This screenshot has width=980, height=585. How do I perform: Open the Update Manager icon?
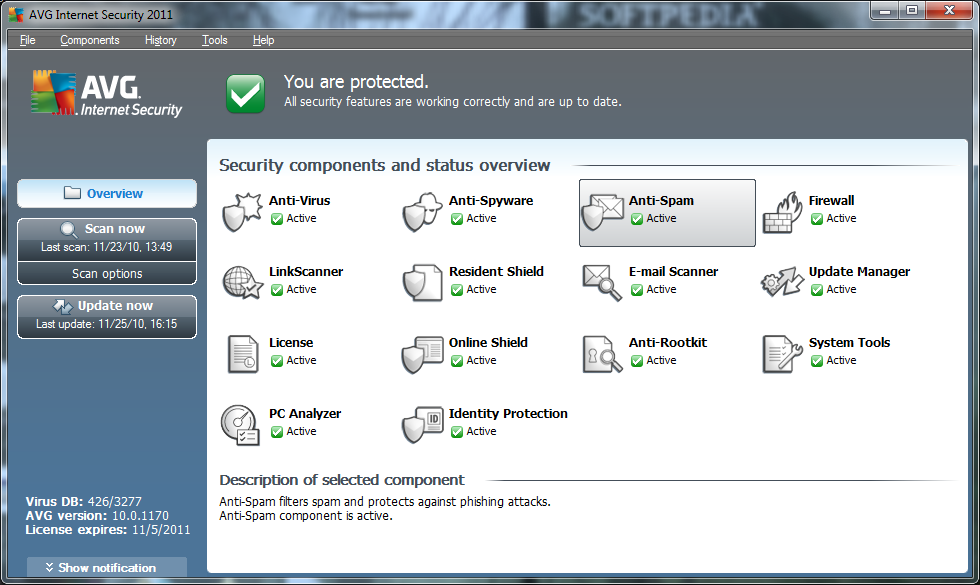(x=781, y=280)
